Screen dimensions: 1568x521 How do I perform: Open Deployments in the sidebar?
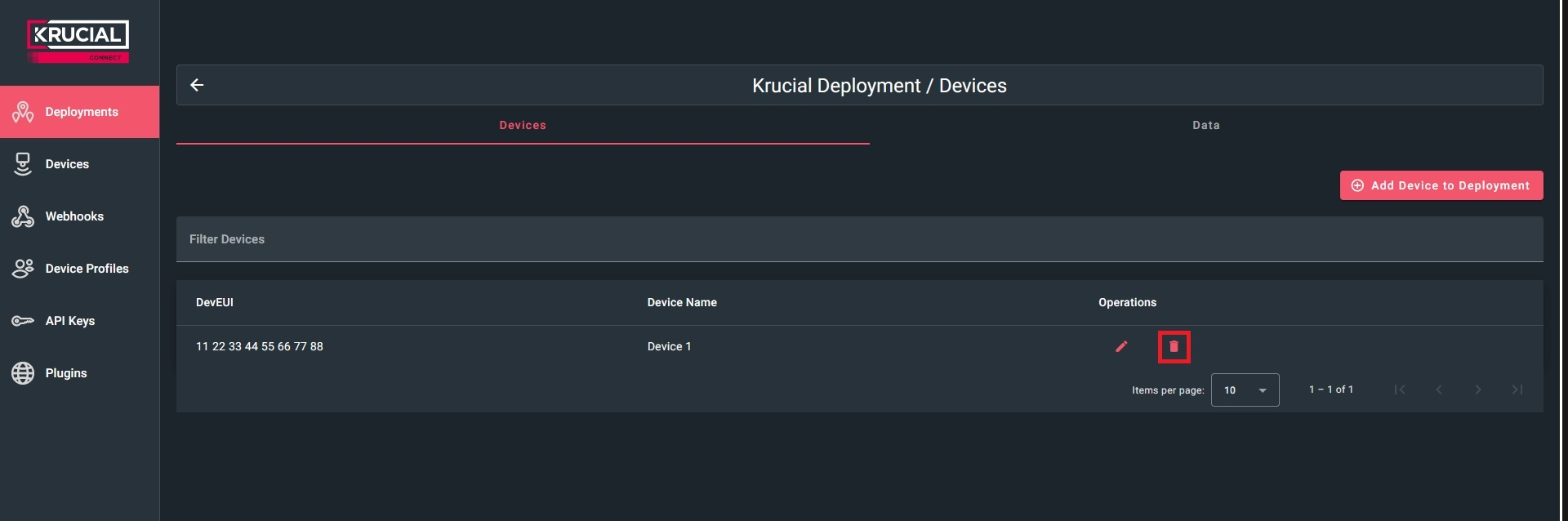point(79,112)
